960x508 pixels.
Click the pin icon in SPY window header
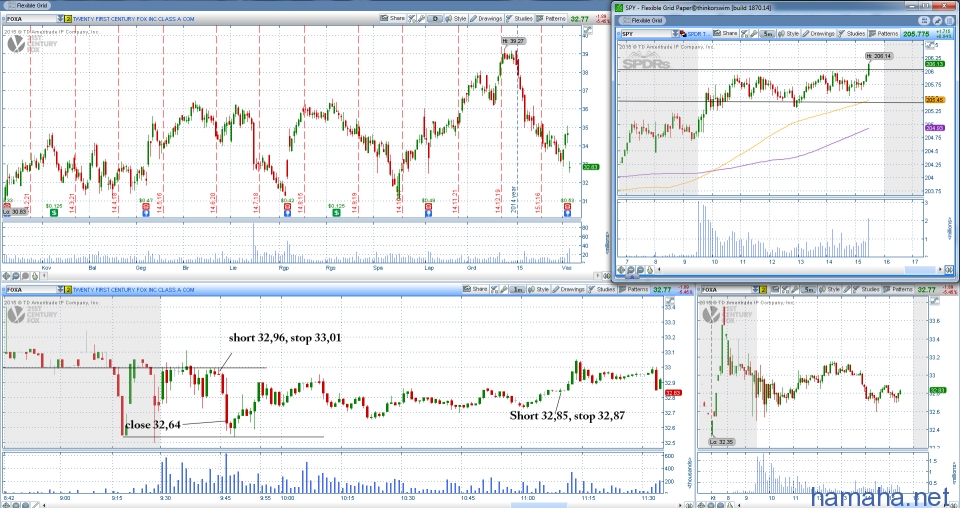click(937, 21)
